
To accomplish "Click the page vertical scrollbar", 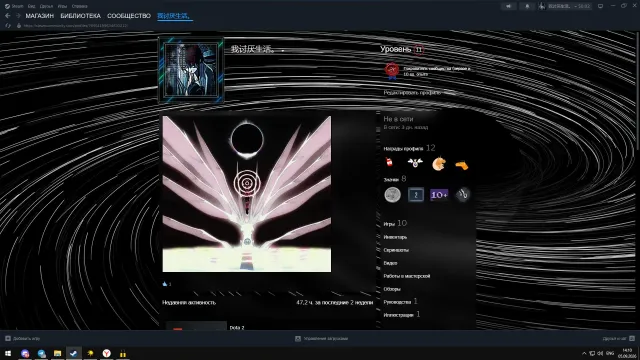I will point(638,91).
